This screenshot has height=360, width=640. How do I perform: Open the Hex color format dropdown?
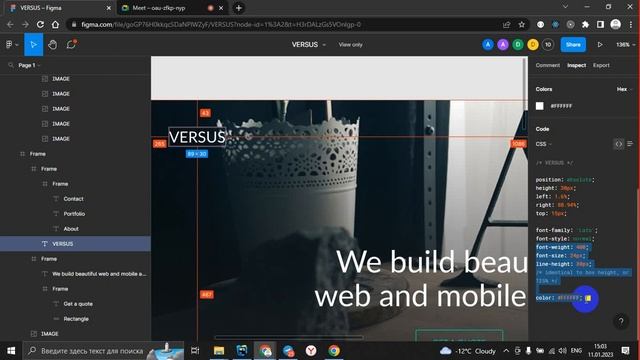[624, 89]
